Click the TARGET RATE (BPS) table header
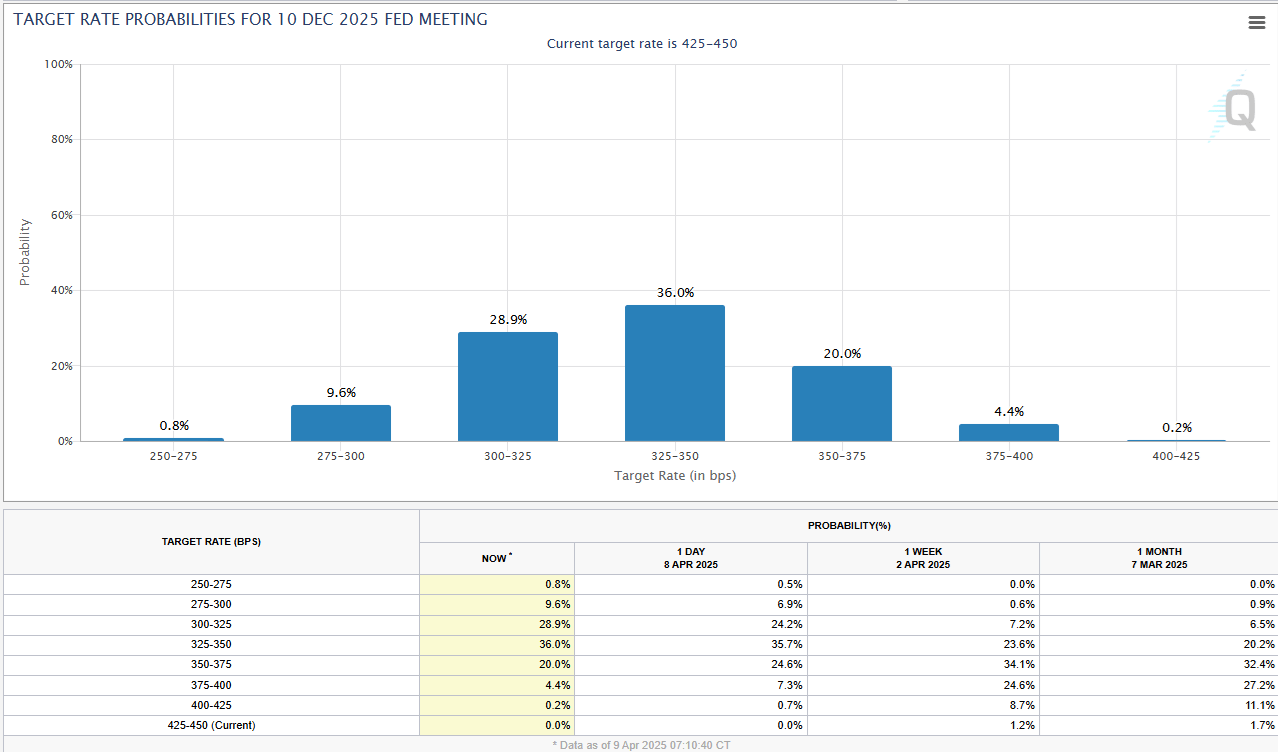This screenshot has width=1278, height=752. click(211, 541)
